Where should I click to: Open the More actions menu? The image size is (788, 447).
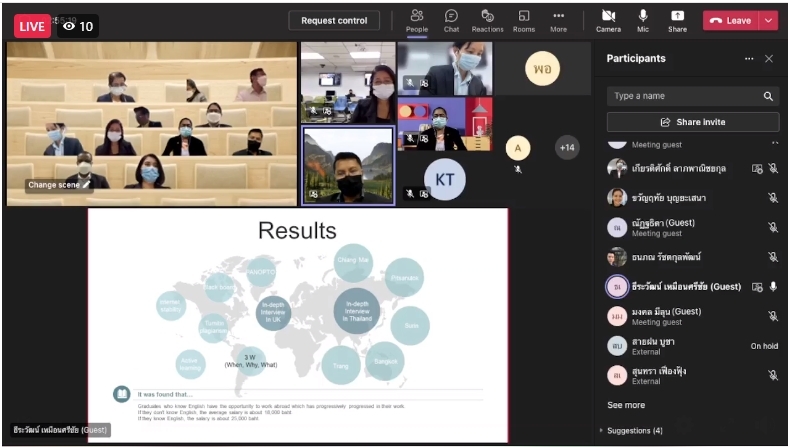pos(558,21)
